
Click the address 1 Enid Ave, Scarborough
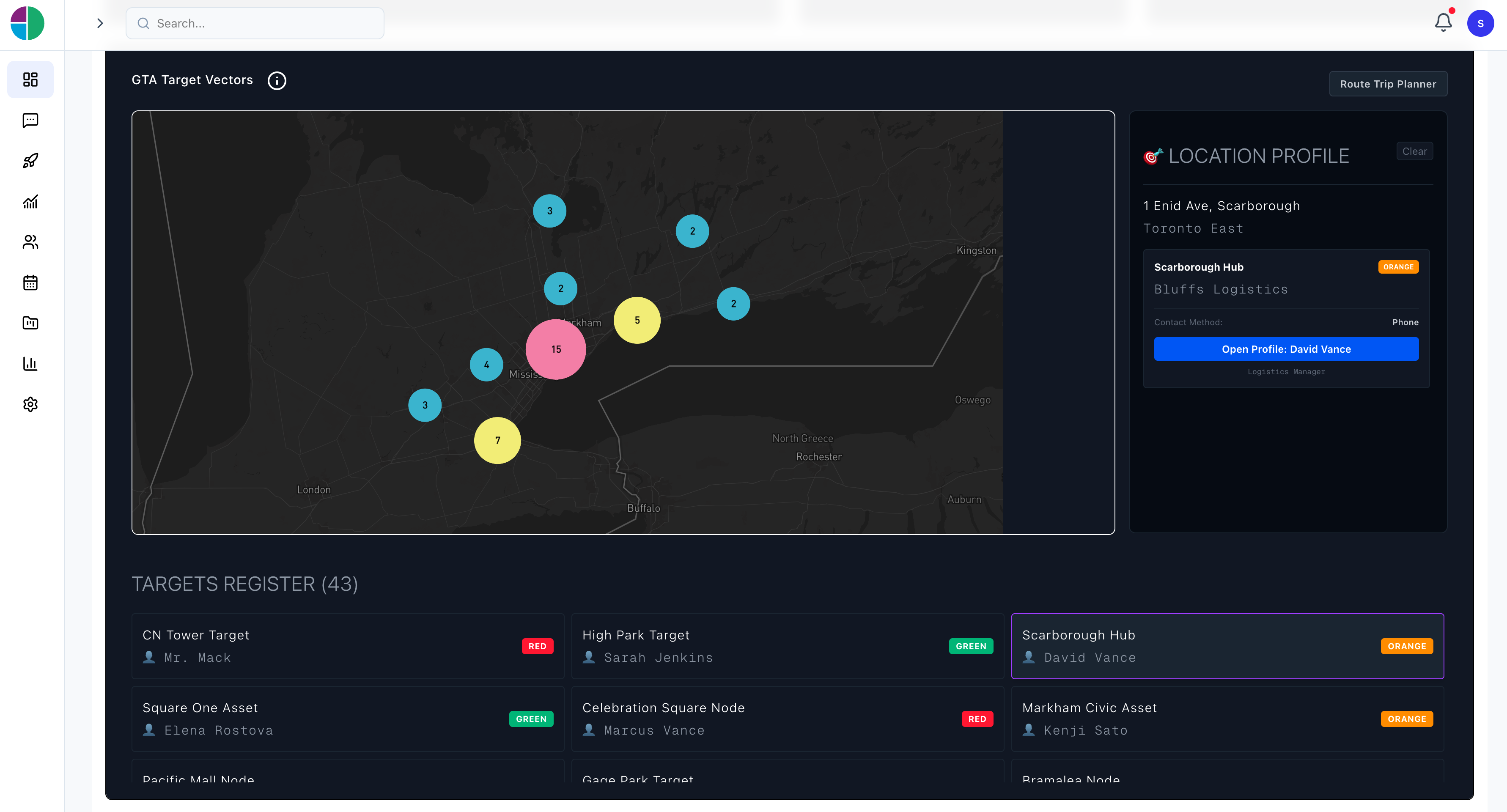coord(1222,206)
